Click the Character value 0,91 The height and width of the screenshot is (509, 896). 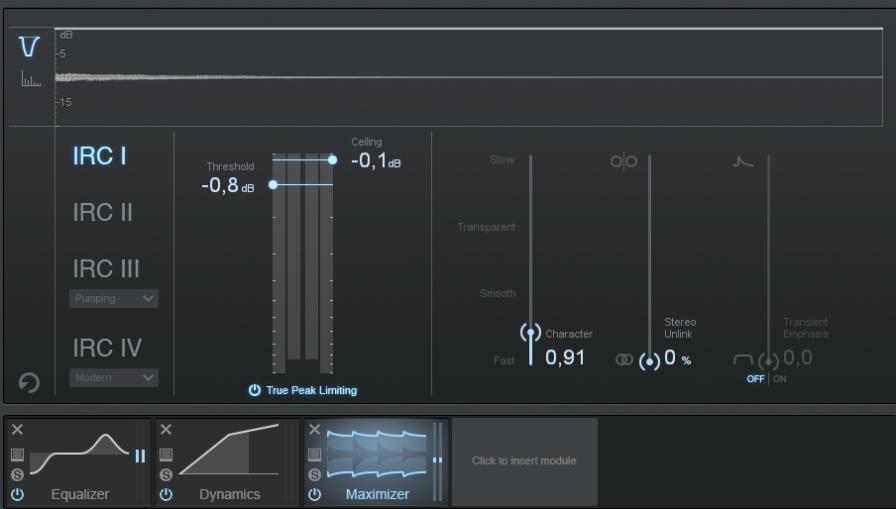pyautogui.click(x=565, y=358)
